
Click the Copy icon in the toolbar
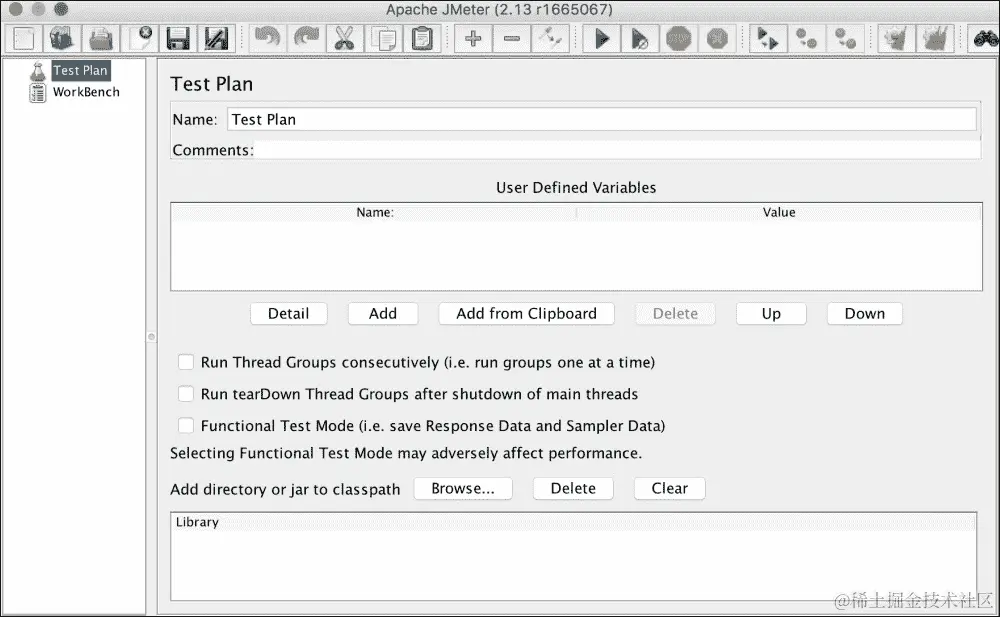click(385, 38)
